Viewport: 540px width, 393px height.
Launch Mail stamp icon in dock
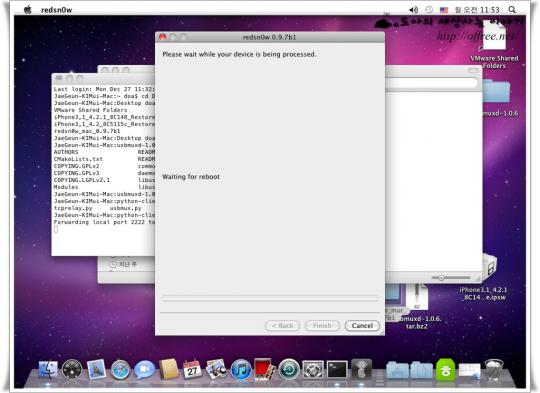[96, 370]
